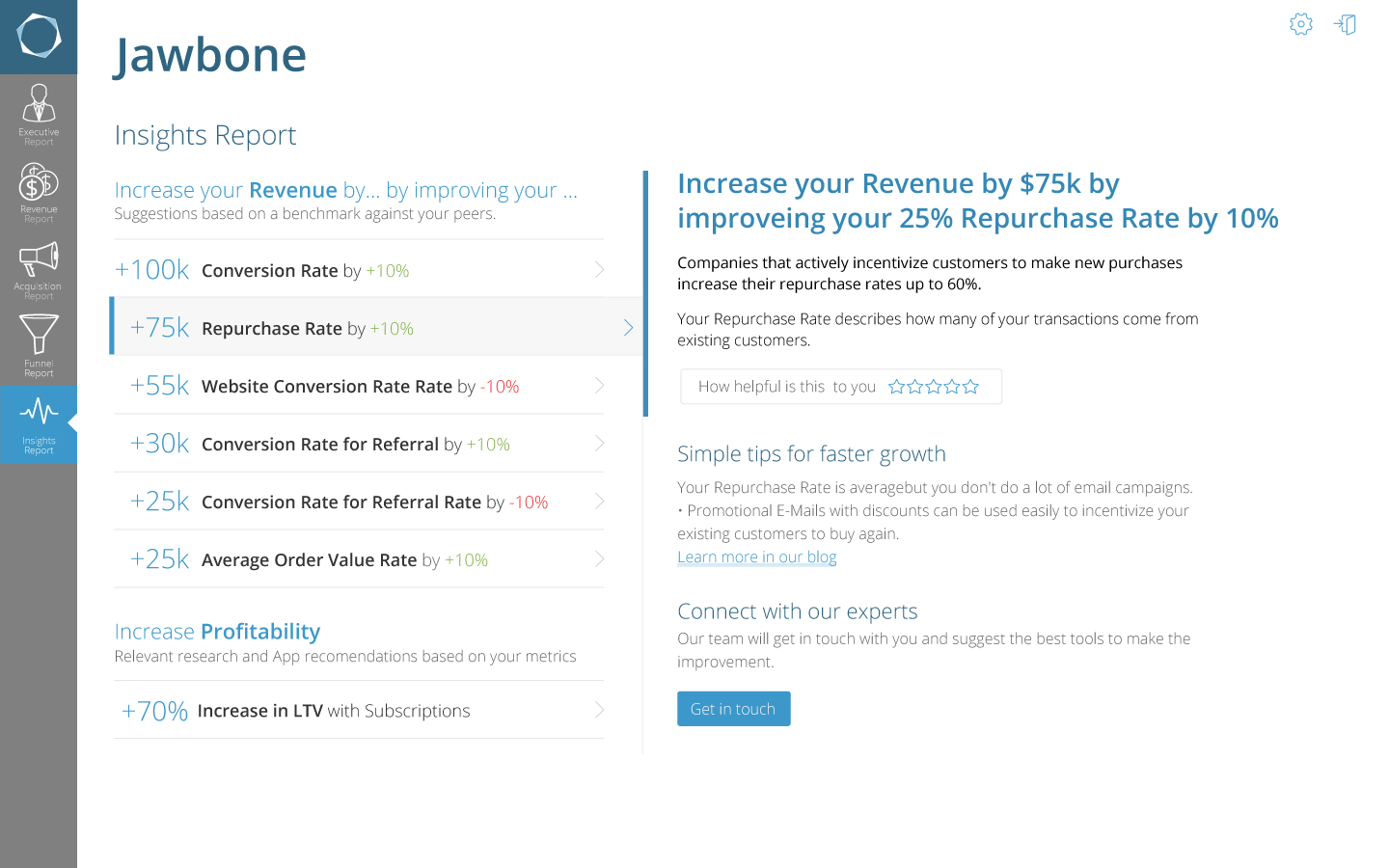Expand the Average Order Value row chevron
This screenshot has width=1389, height=868.
pos(599,559)
